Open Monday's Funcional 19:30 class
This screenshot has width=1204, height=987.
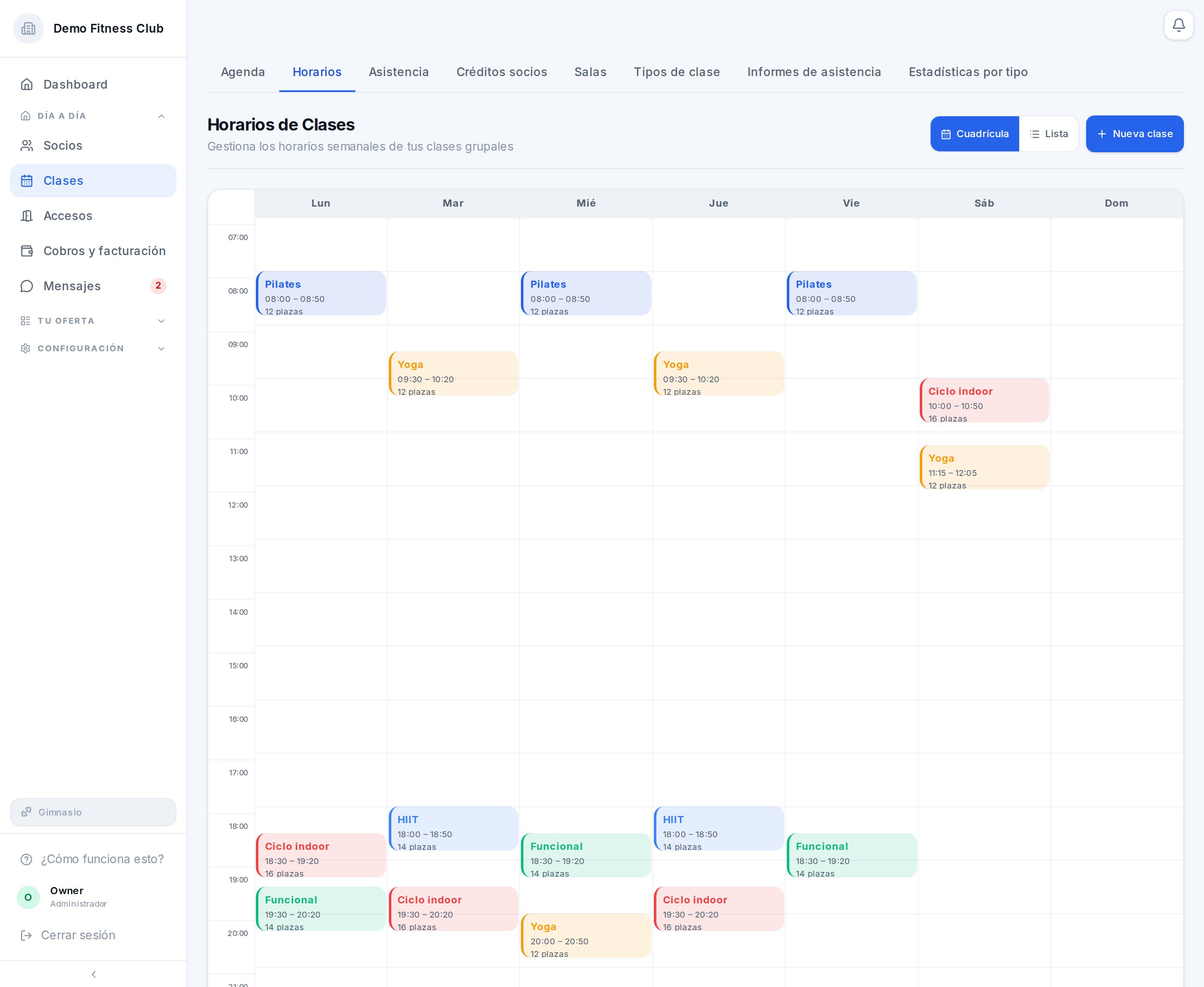(x=321, y=908)
